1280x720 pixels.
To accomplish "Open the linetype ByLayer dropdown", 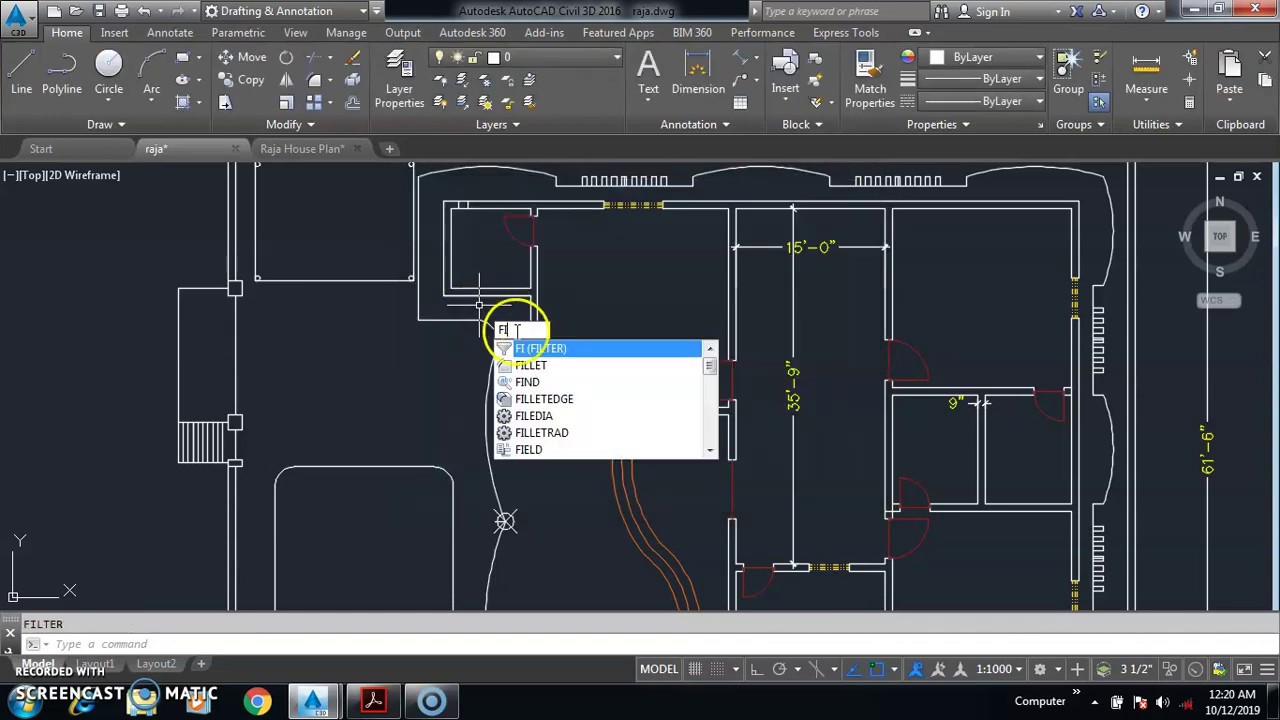I will [984, 101].
